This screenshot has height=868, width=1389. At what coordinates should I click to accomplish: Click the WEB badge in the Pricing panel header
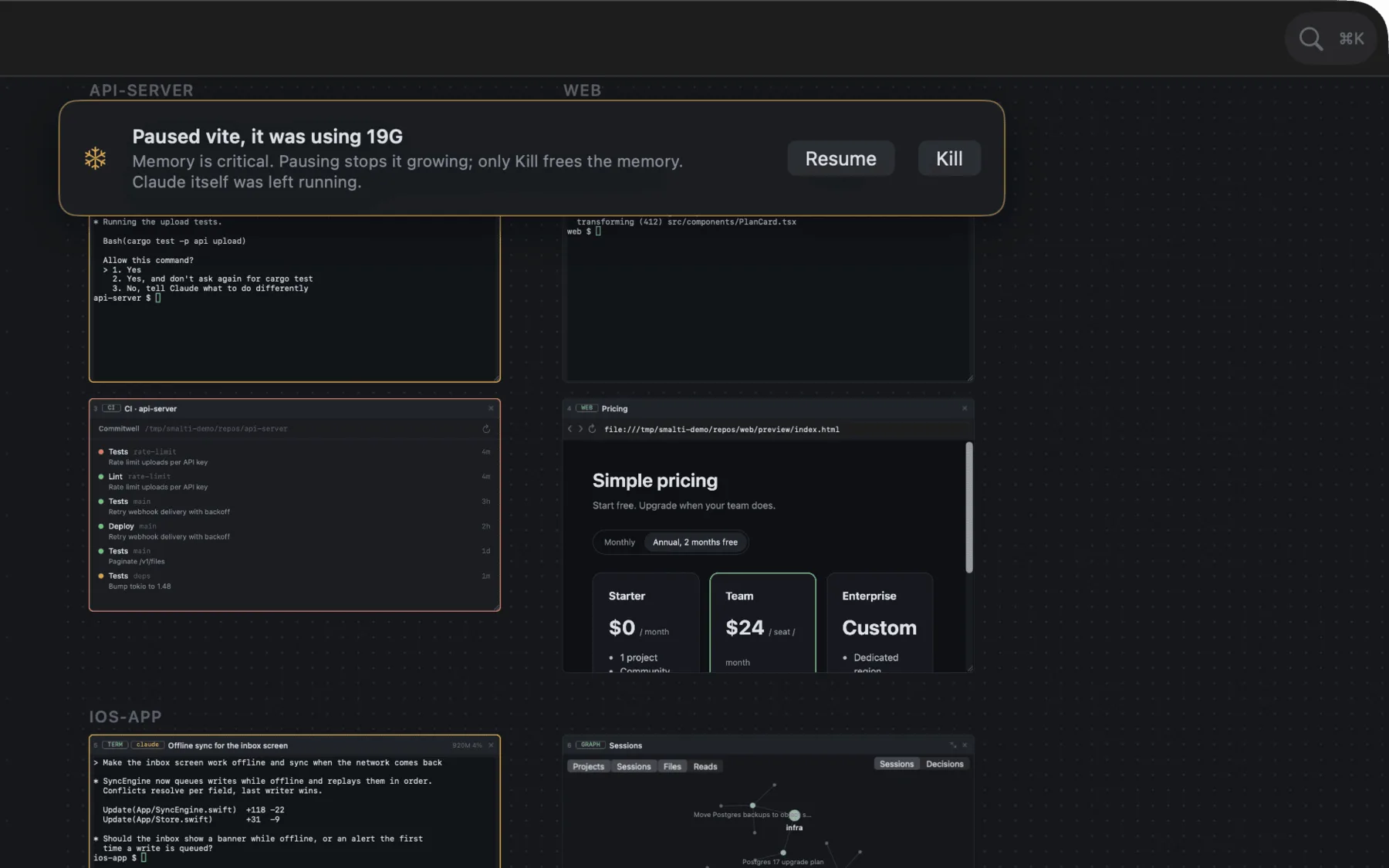tap(586, 408)
